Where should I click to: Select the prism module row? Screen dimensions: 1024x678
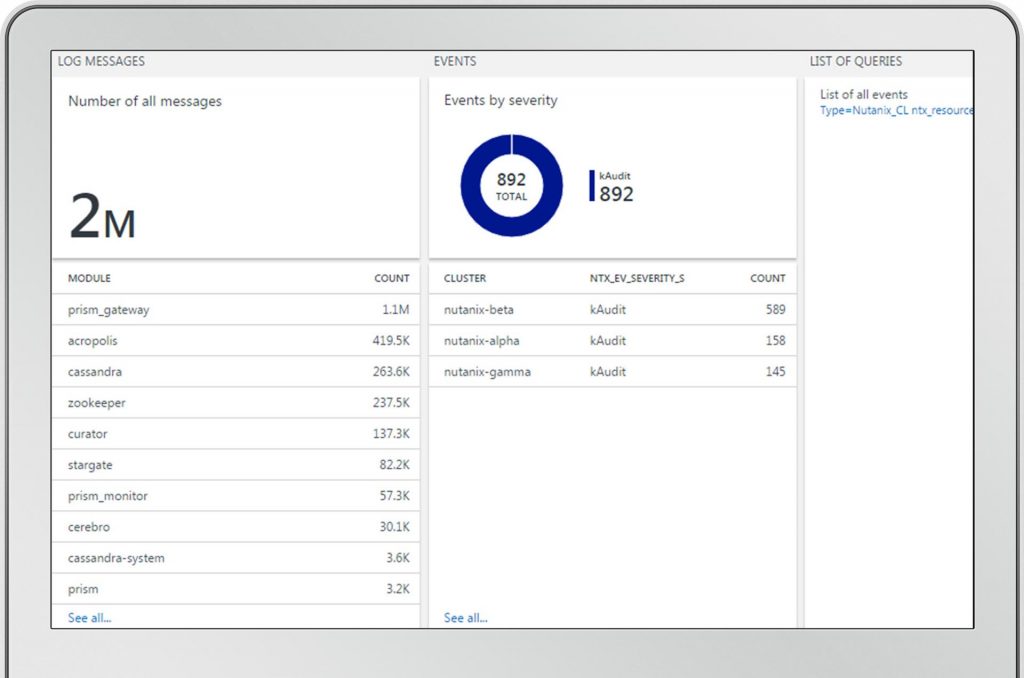pyautogui.click(x=236, y=589)
